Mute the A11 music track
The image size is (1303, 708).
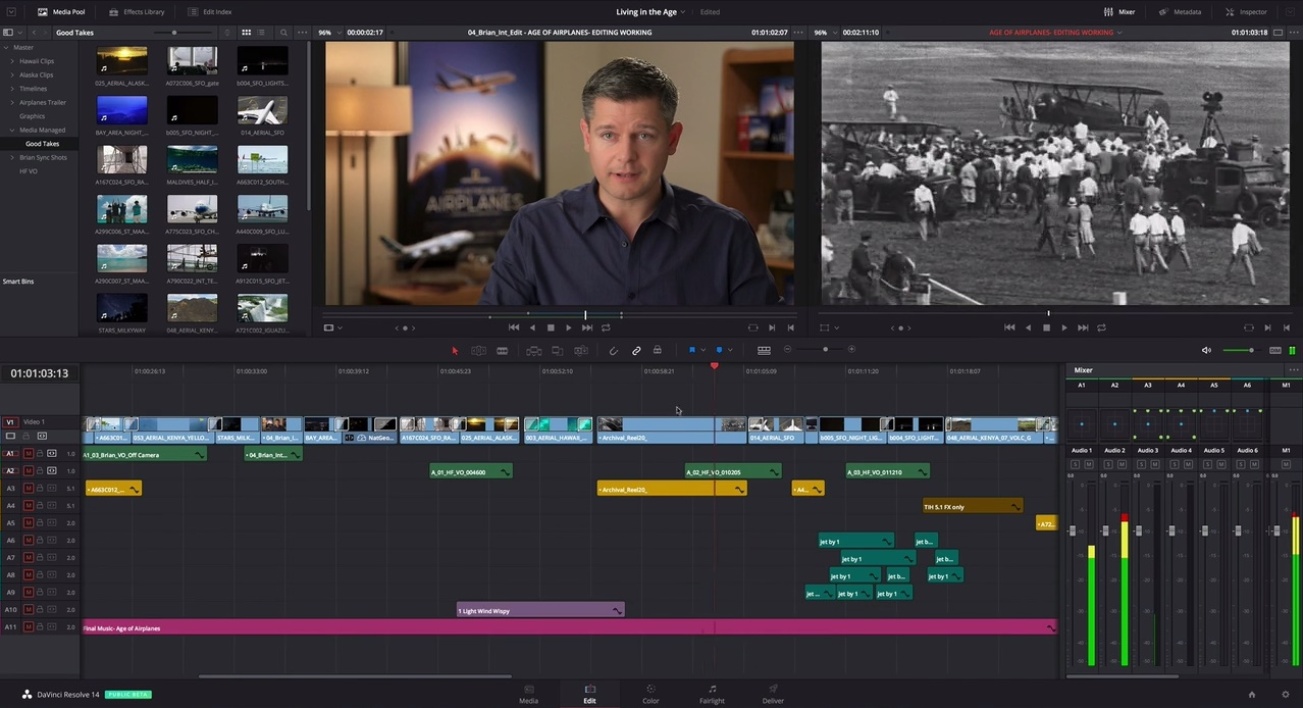(28, 627)
